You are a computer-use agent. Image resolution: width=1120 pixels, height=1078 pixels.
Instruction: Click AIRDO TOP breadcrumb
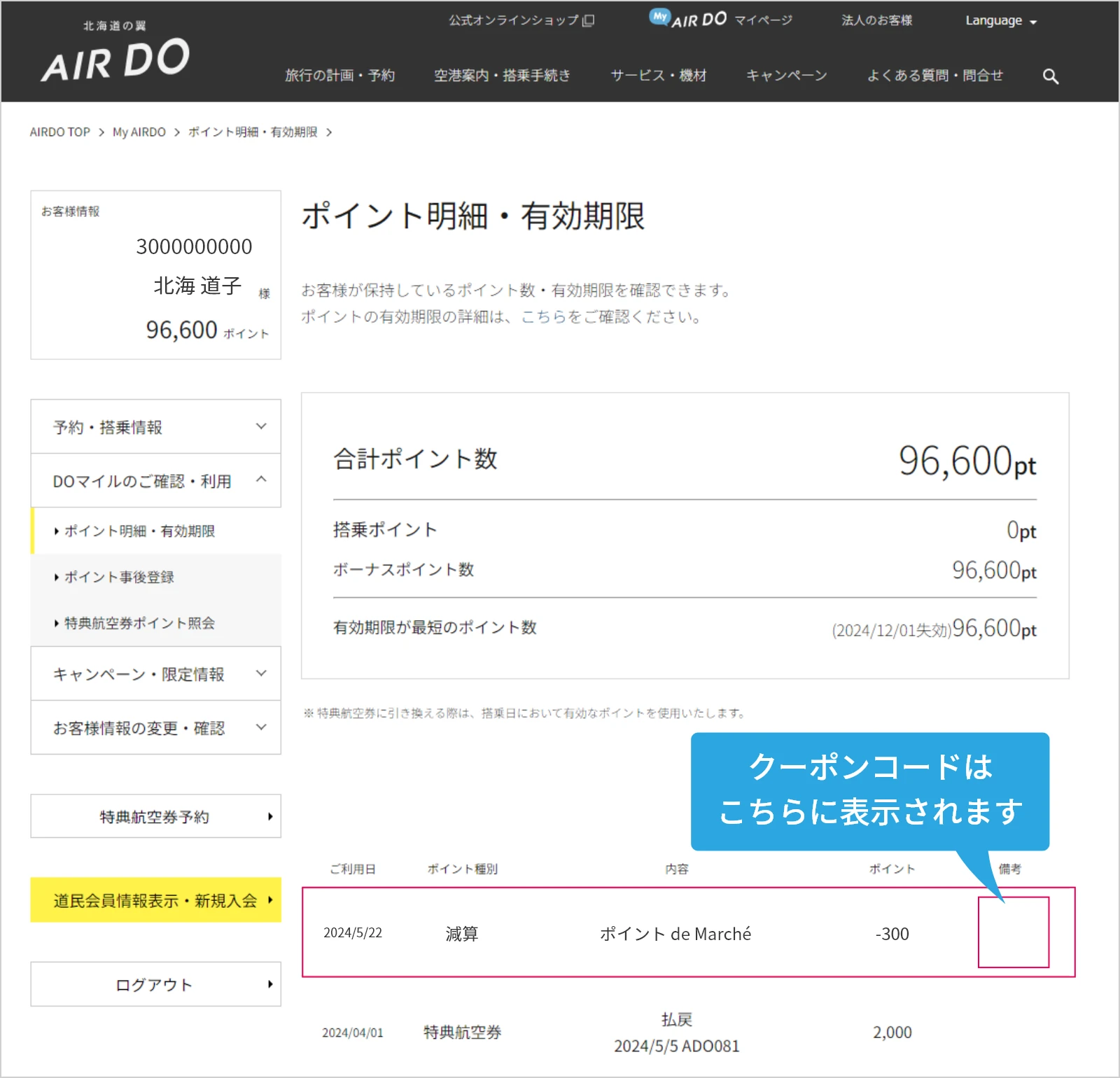(60, 132)
